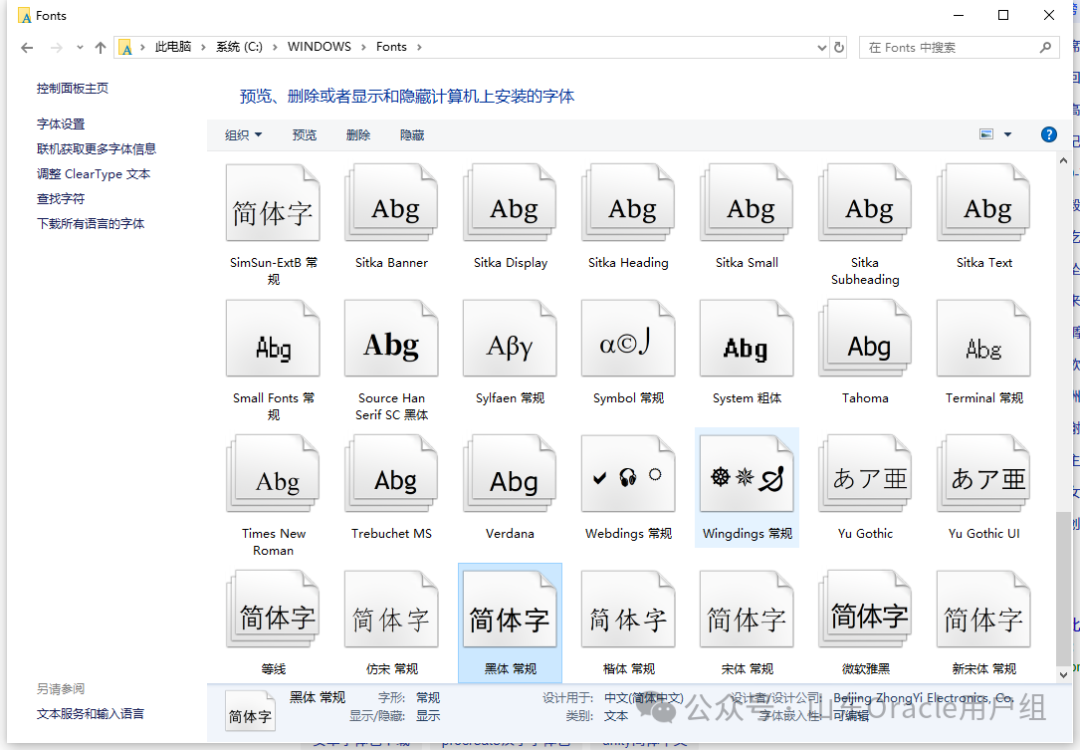
Task: Select the 黑体 常规 font icon
Action: pos(510,610)
